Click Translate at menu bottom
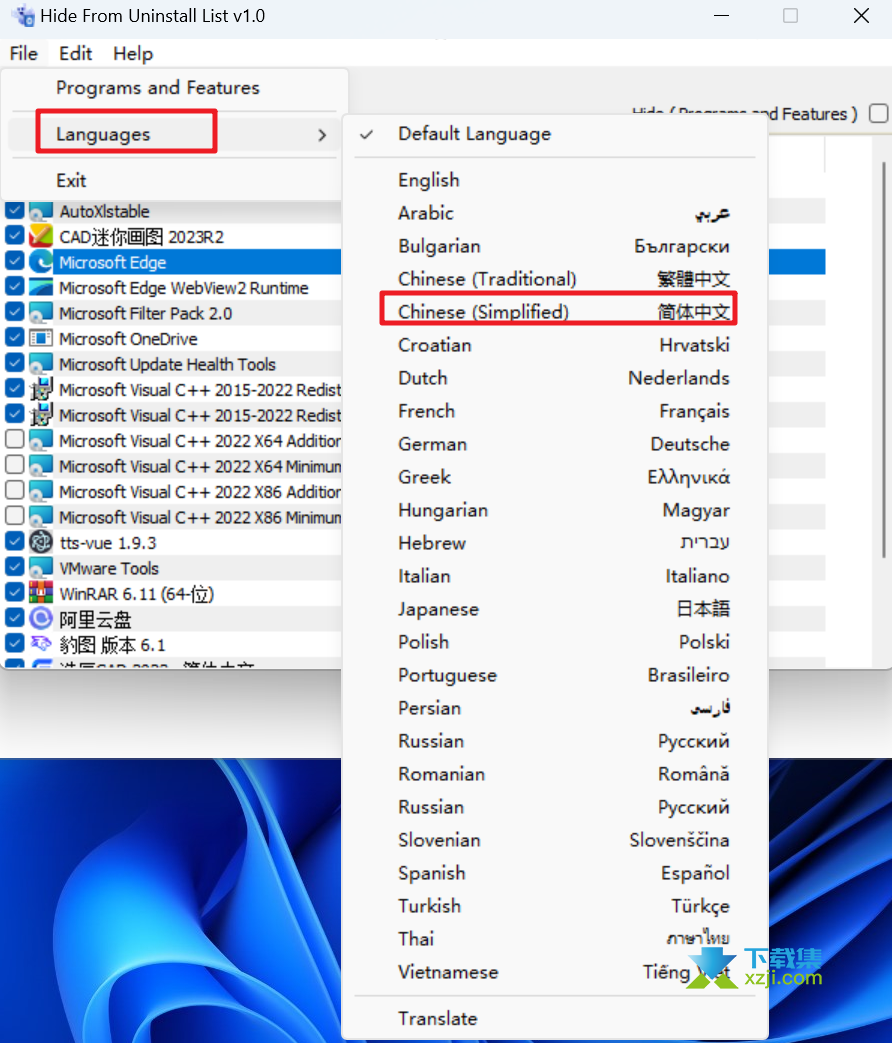892x1043 pixels. point(555,1018)
